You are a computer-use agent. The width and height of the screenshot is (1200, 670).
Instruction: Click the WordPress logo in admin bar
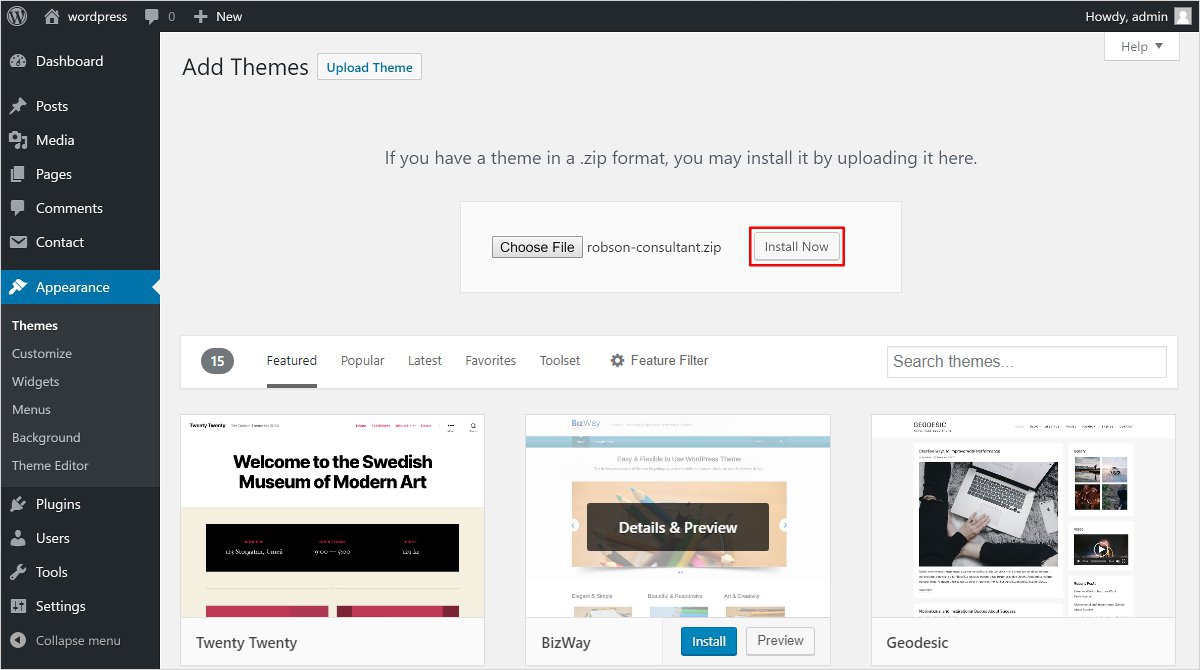pos(19,16)
